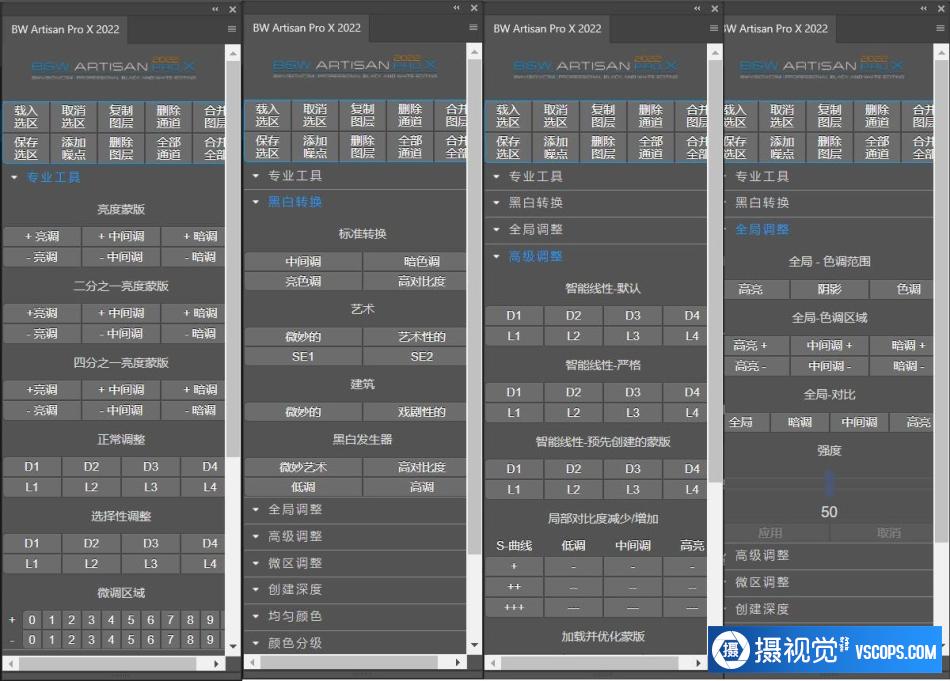The image size is (950, 681).
Task: Click 暗调 under 全局-对比
Action: 800,422
